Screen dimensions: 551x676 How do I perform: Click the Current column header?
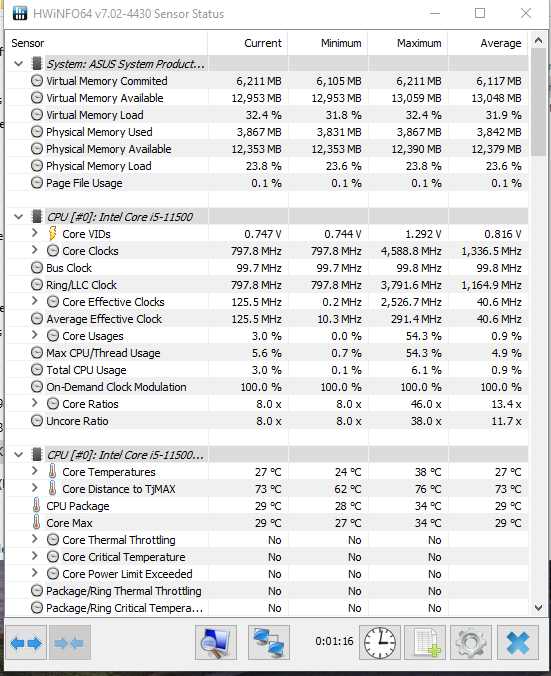pyautogui.click(x=248, y=43)
